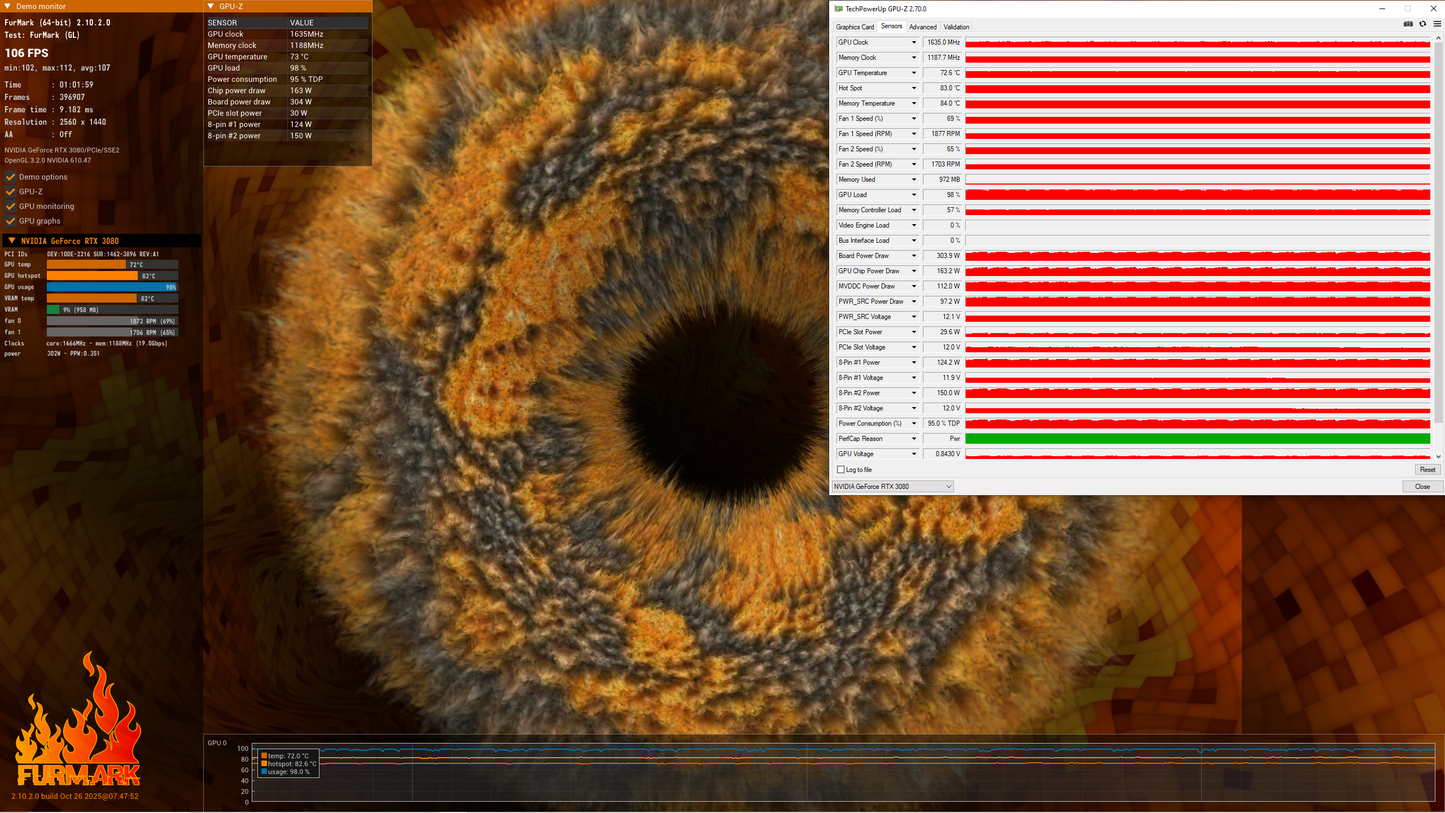Screen dimensions: 1445x813
Task: Click the GPU 0 graph legend box
Action: (288, 764)
